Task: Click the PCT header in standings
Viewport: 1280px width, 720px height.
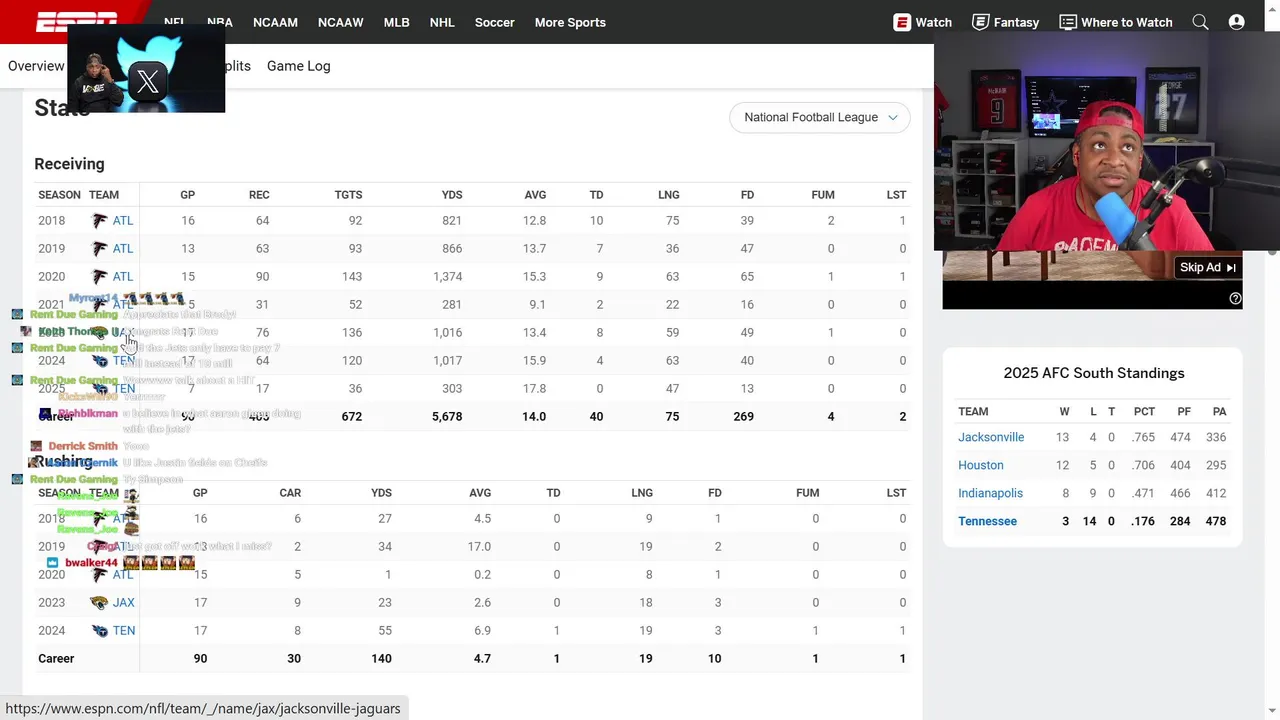Action: pos(1145,412)
